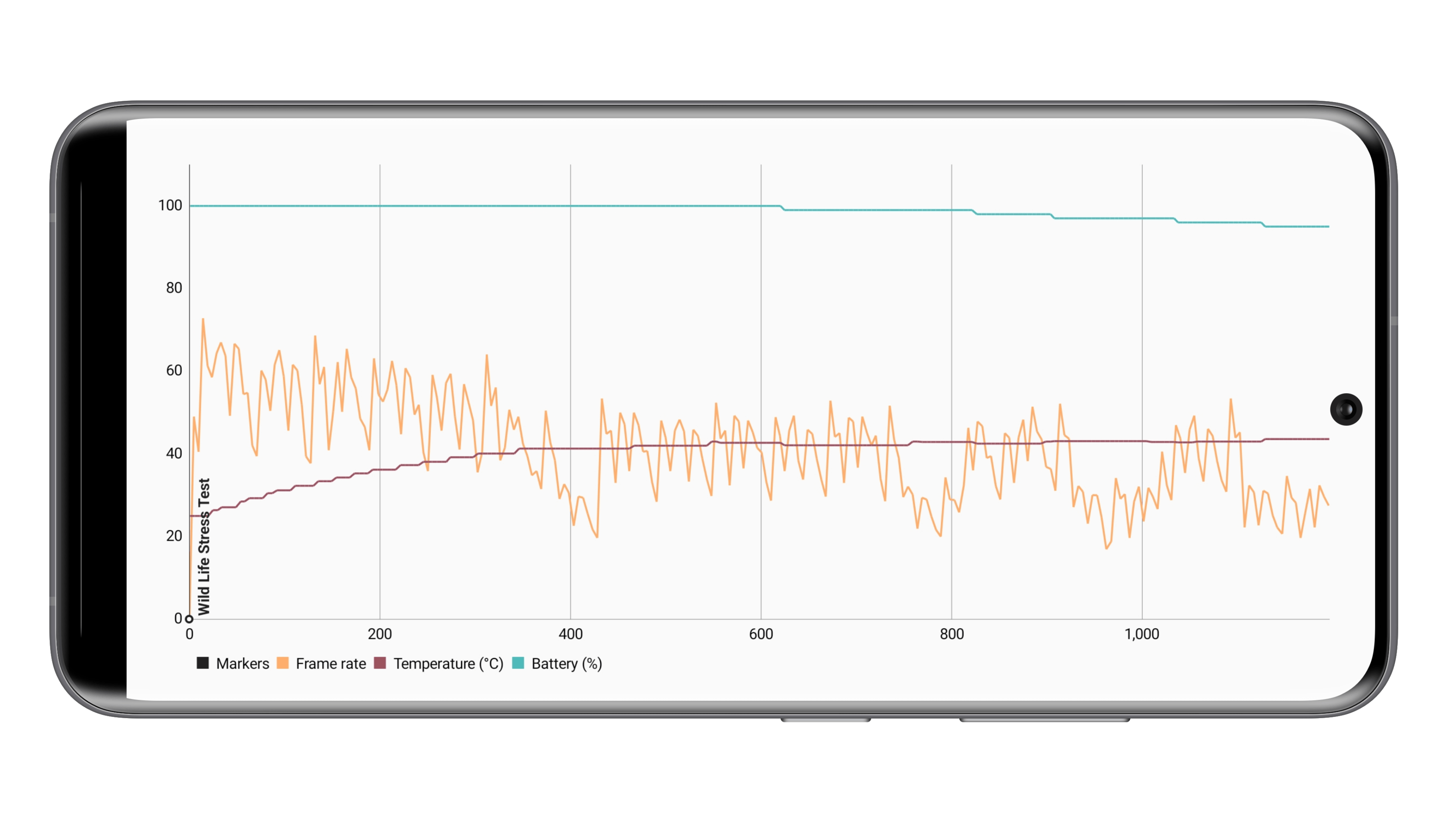The height and width of the screenshot is (819, 1456).
Task: Click the 20 y-axis tick label
Action: pyautogui.click(x=174, y=536)
